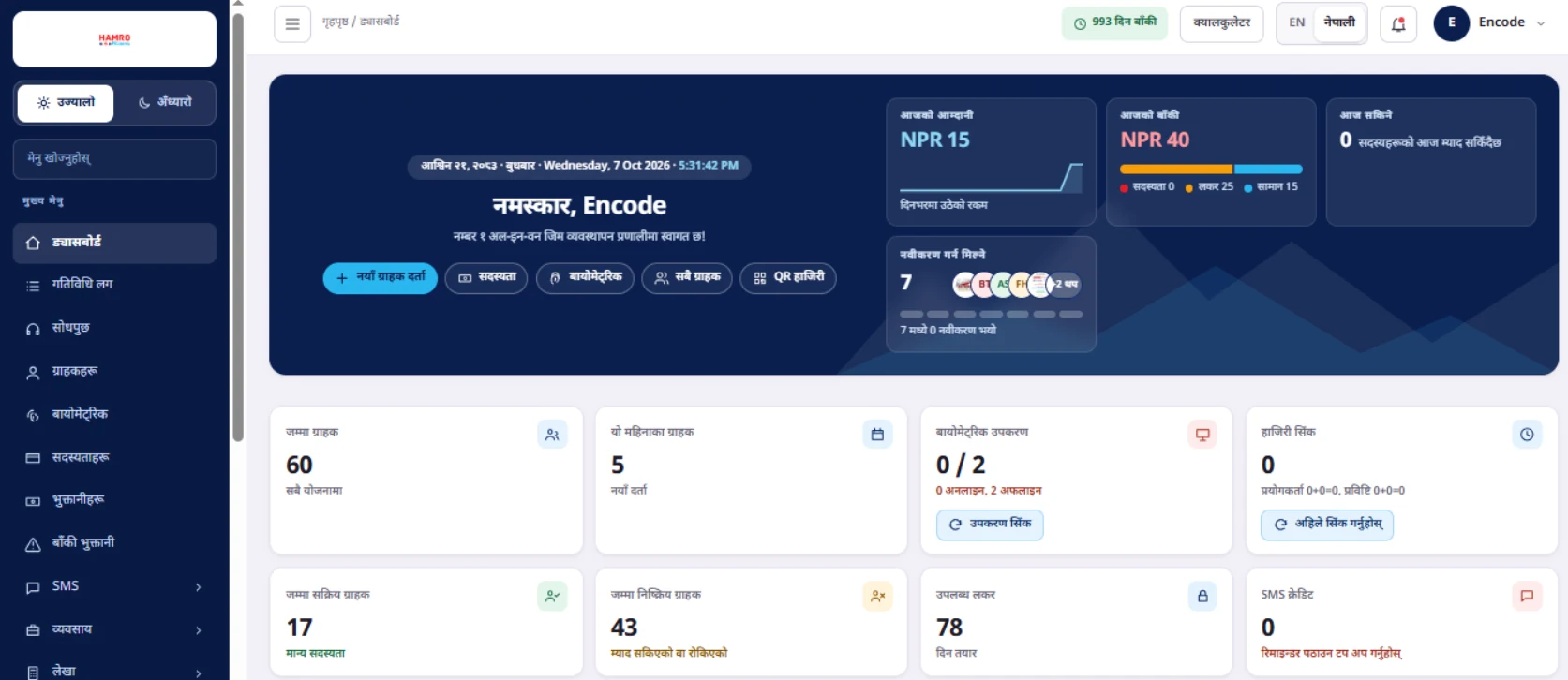Open the Encode account dropdown arrow
The image size is (1568, 680).
(1541, 23)
